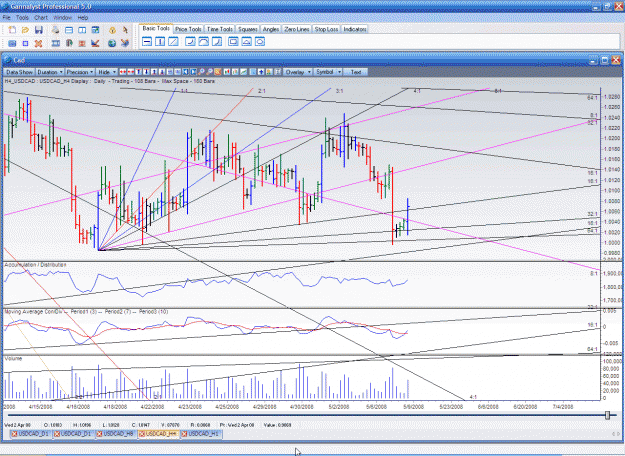Switch to the Price Tools tab
The width and height of the screenshot is (625, 456).
point(188,29)
